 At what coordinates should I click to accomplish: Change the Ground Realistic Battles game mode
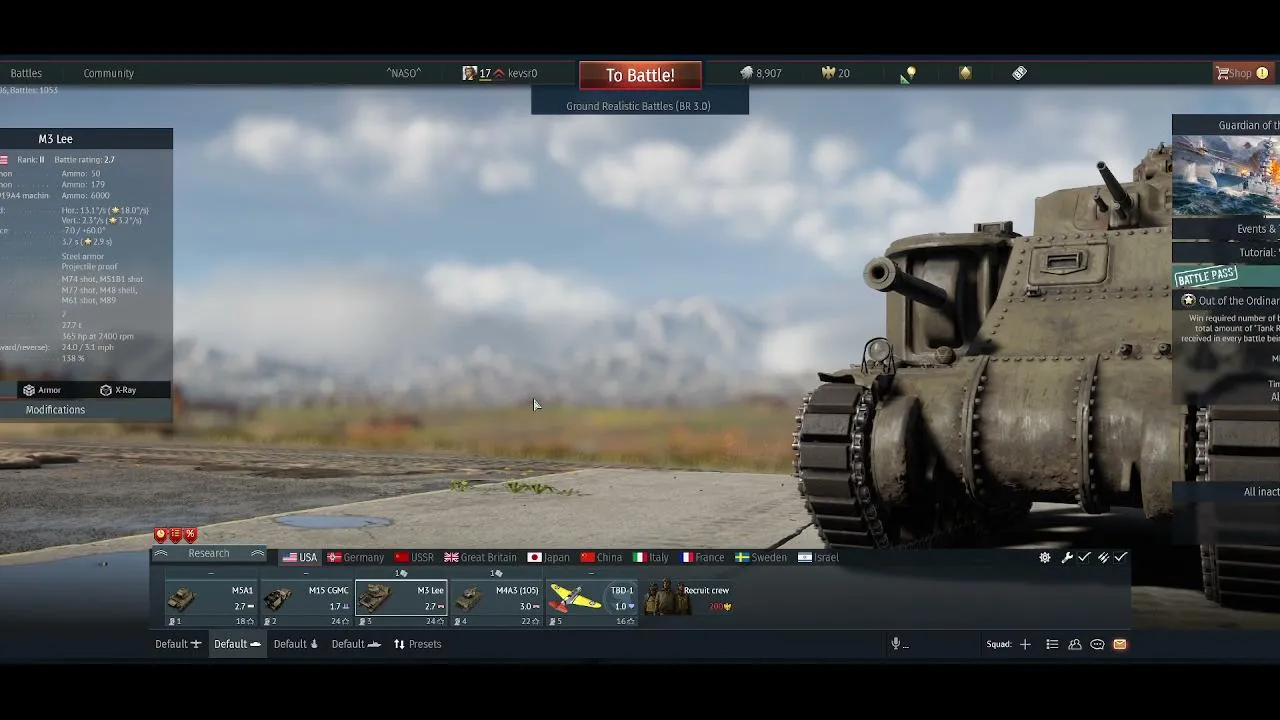[639, 106]
